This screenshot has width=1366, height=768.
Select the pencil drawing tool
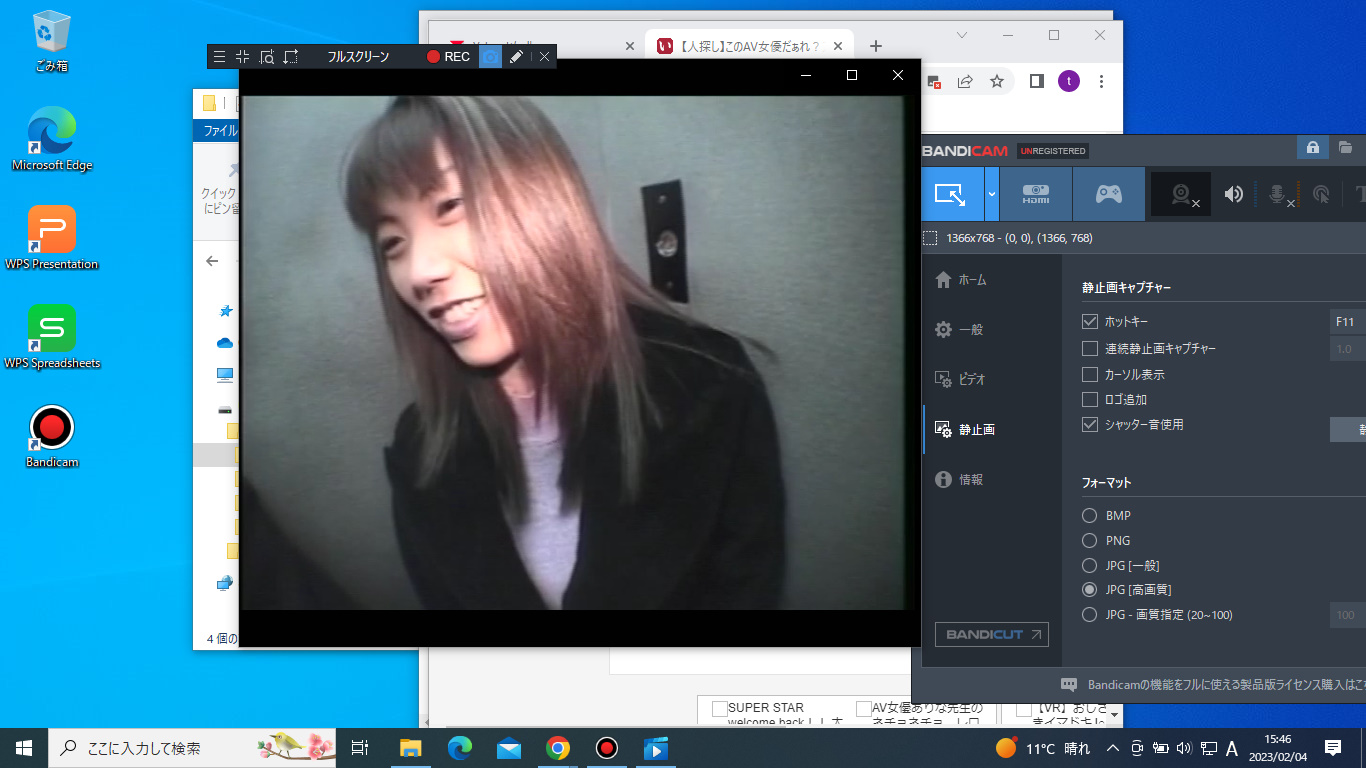[516, 57]
